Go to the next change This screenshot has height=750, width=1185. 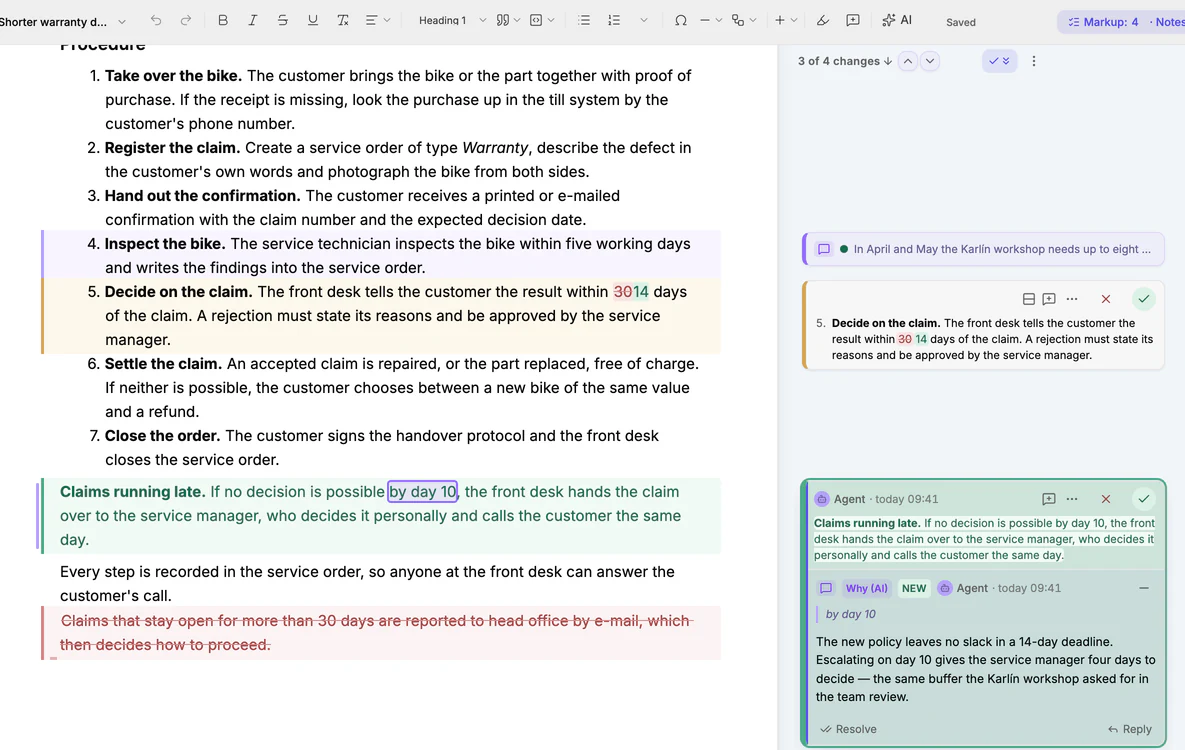(x=930, y=61)
